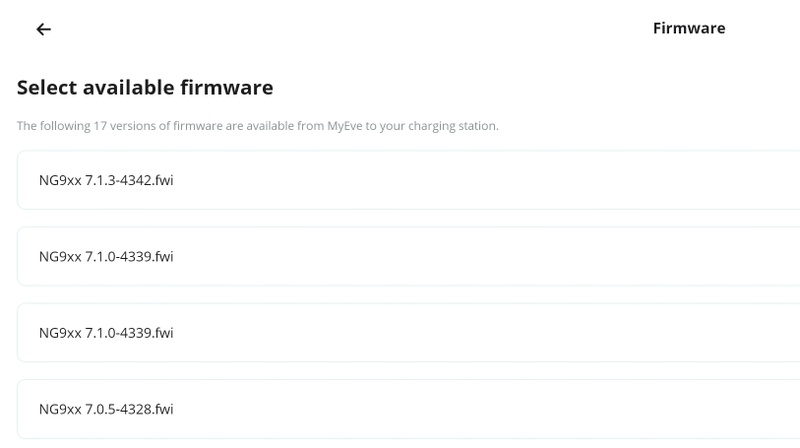The height and width of the screenshot is (448, 800).
Task: Select firmware NG9xx 7.1.3-4342.fwi
Action: 106,180
